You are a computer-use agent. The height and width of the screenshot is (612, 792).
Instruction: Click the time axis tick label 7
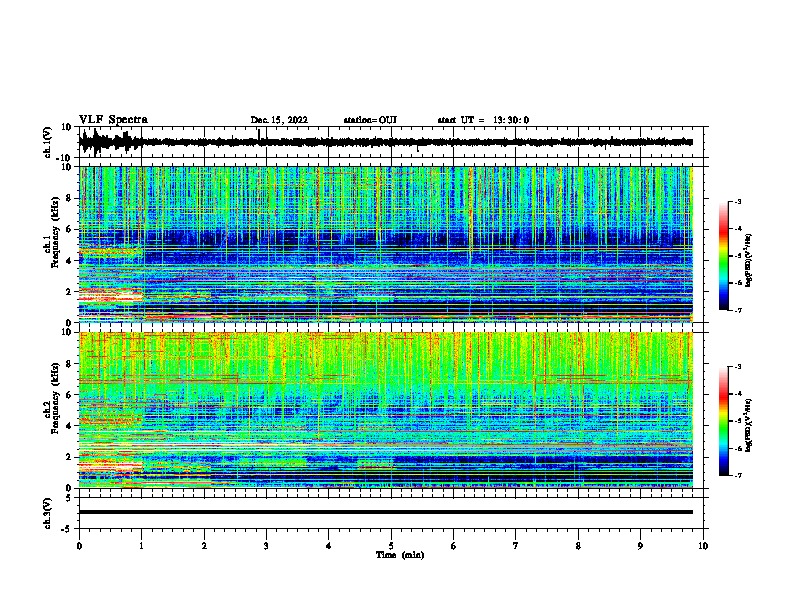(516, 546)
